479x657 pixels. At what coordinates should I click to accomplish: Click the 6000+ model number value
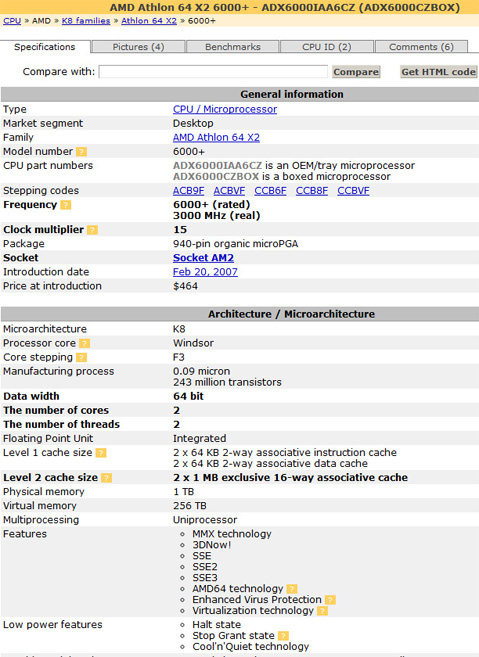[x=189, y=152]
